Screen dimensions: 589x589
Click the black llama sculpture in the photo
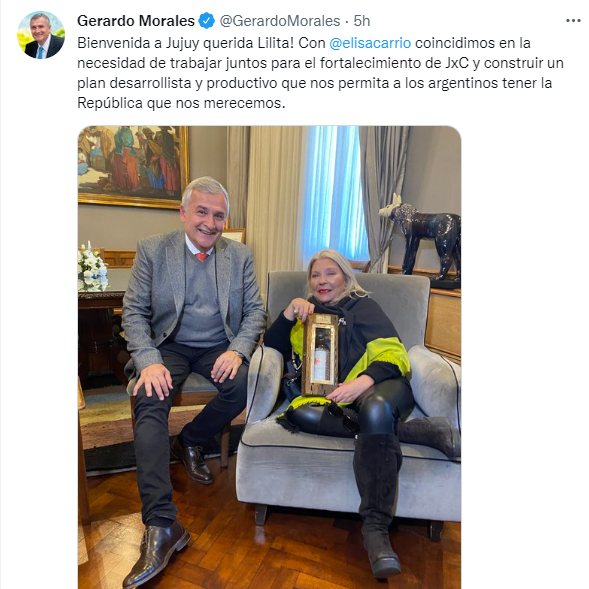coord(424,235)
